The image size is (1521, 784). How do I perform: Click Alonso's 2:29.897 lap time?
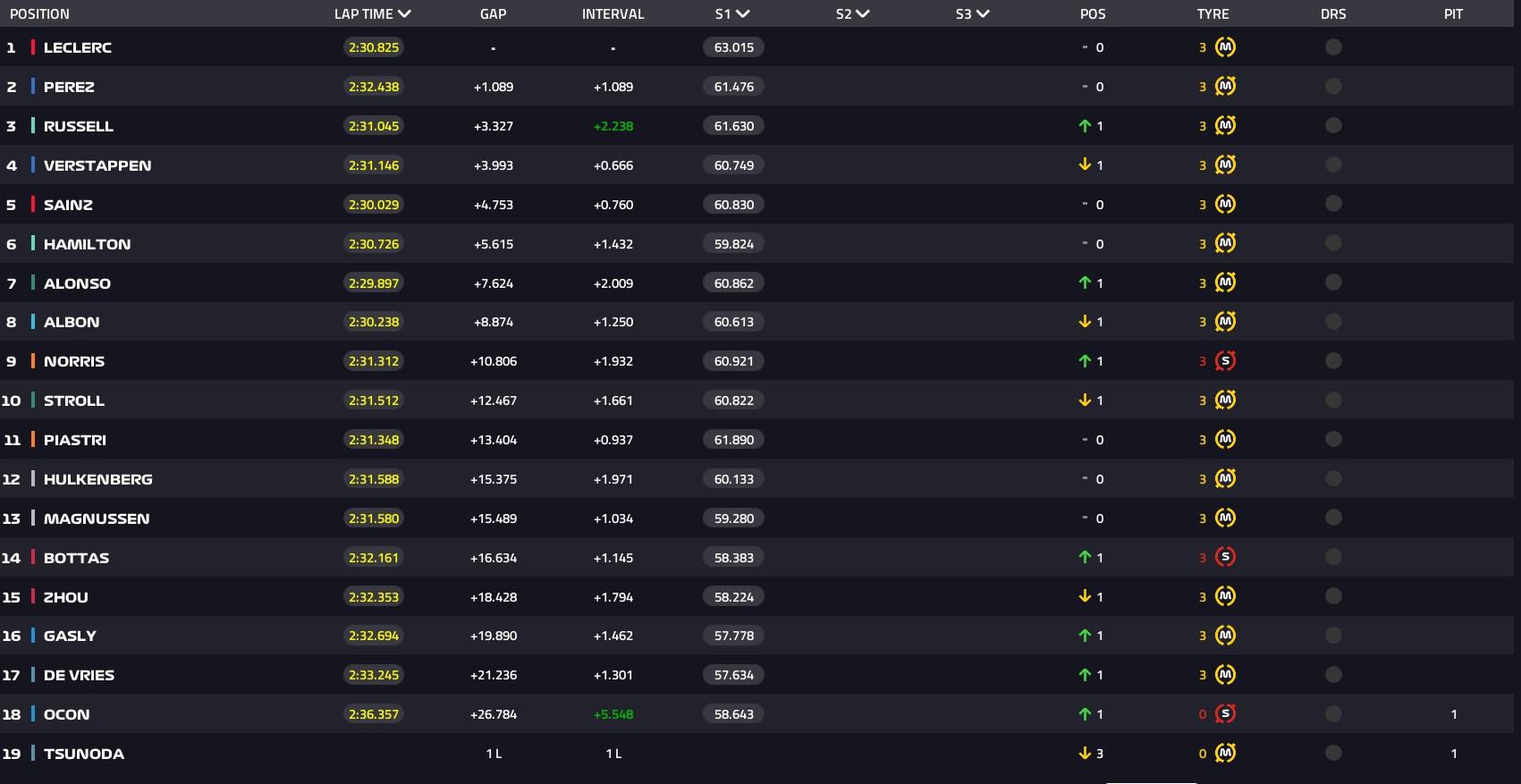(374, 283)
